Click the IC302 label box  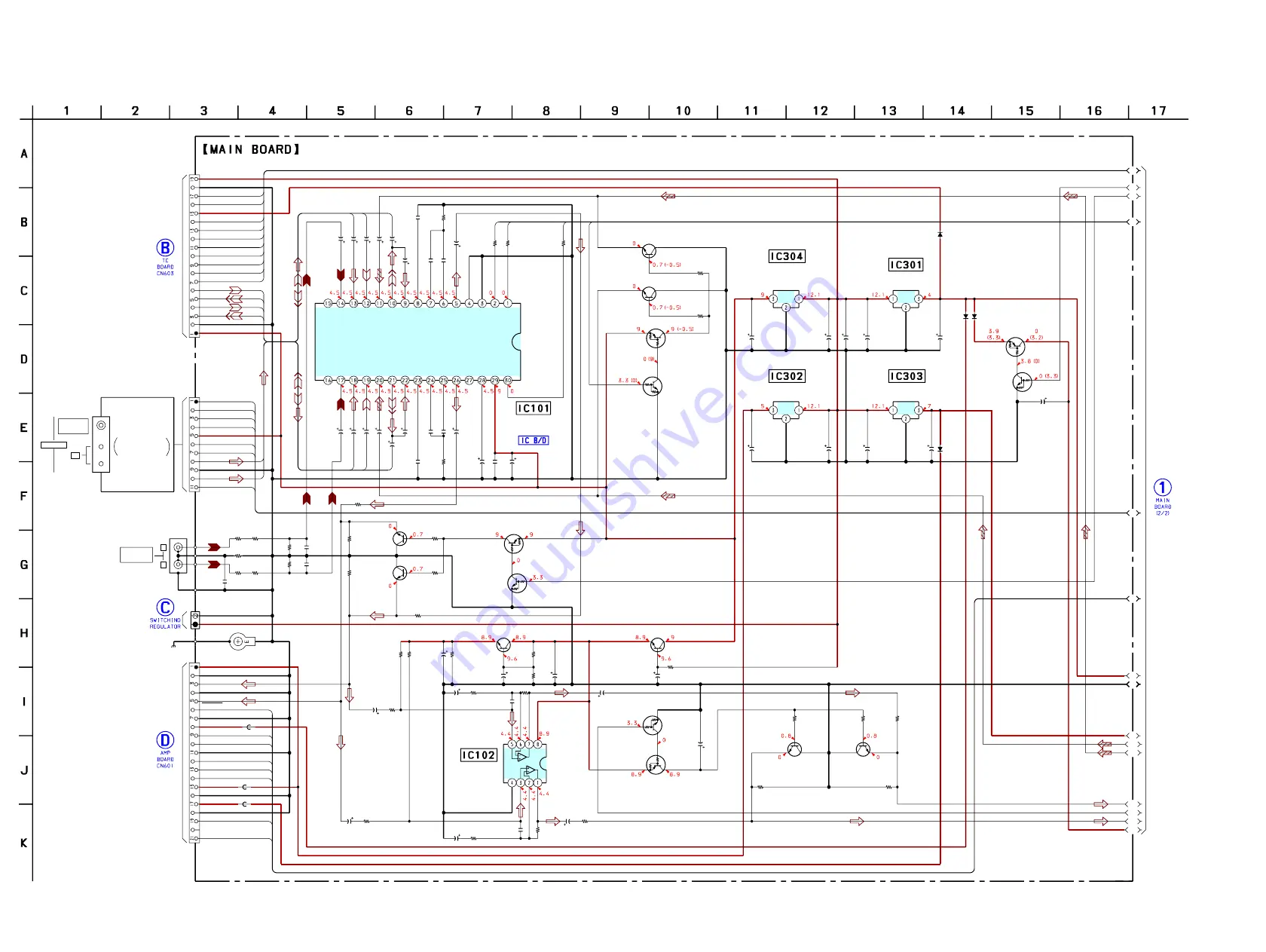coord(787,376)
